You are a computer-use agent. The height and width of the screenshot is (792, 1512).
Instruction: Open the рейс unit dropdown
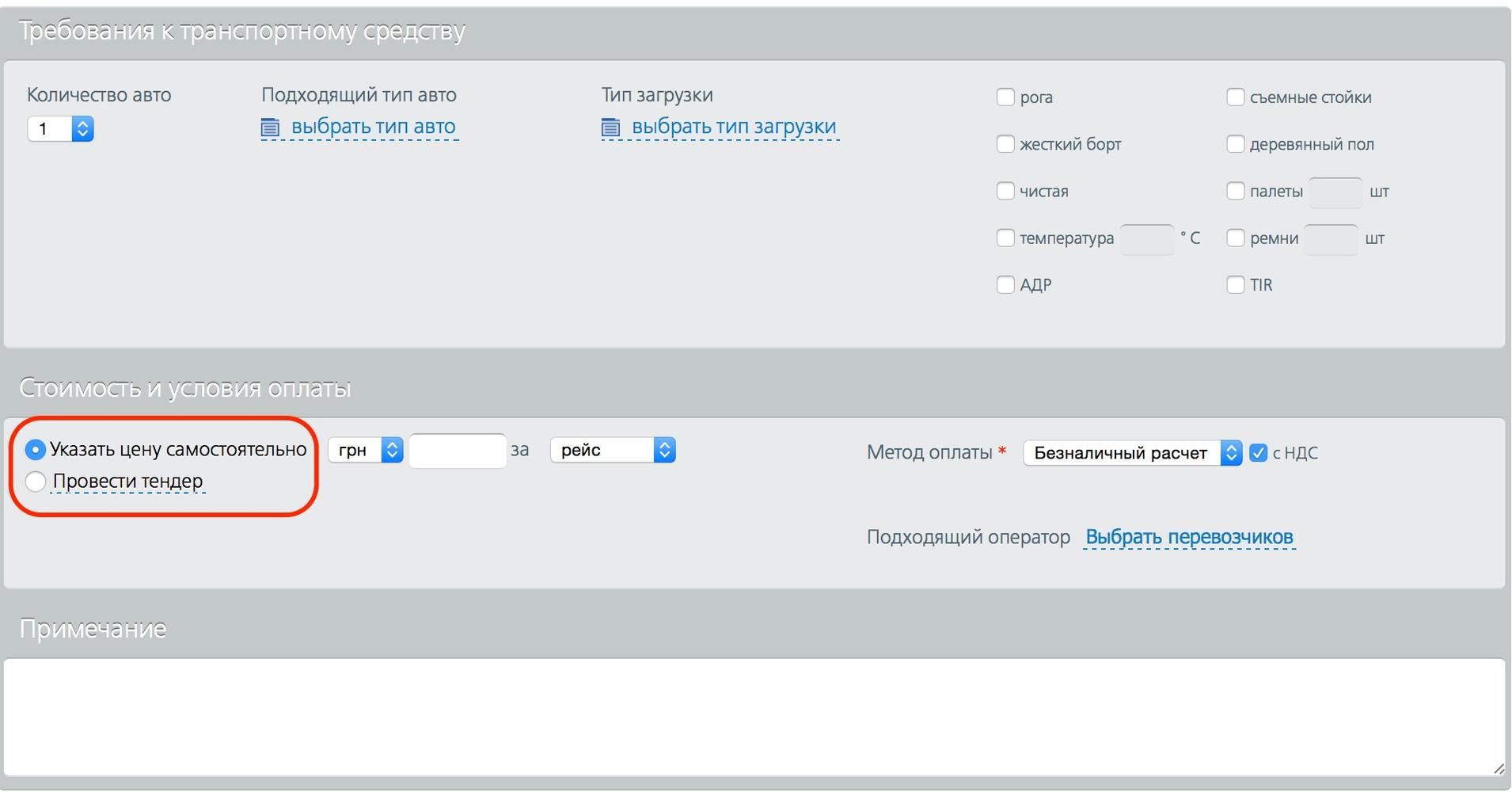[613, 450]
